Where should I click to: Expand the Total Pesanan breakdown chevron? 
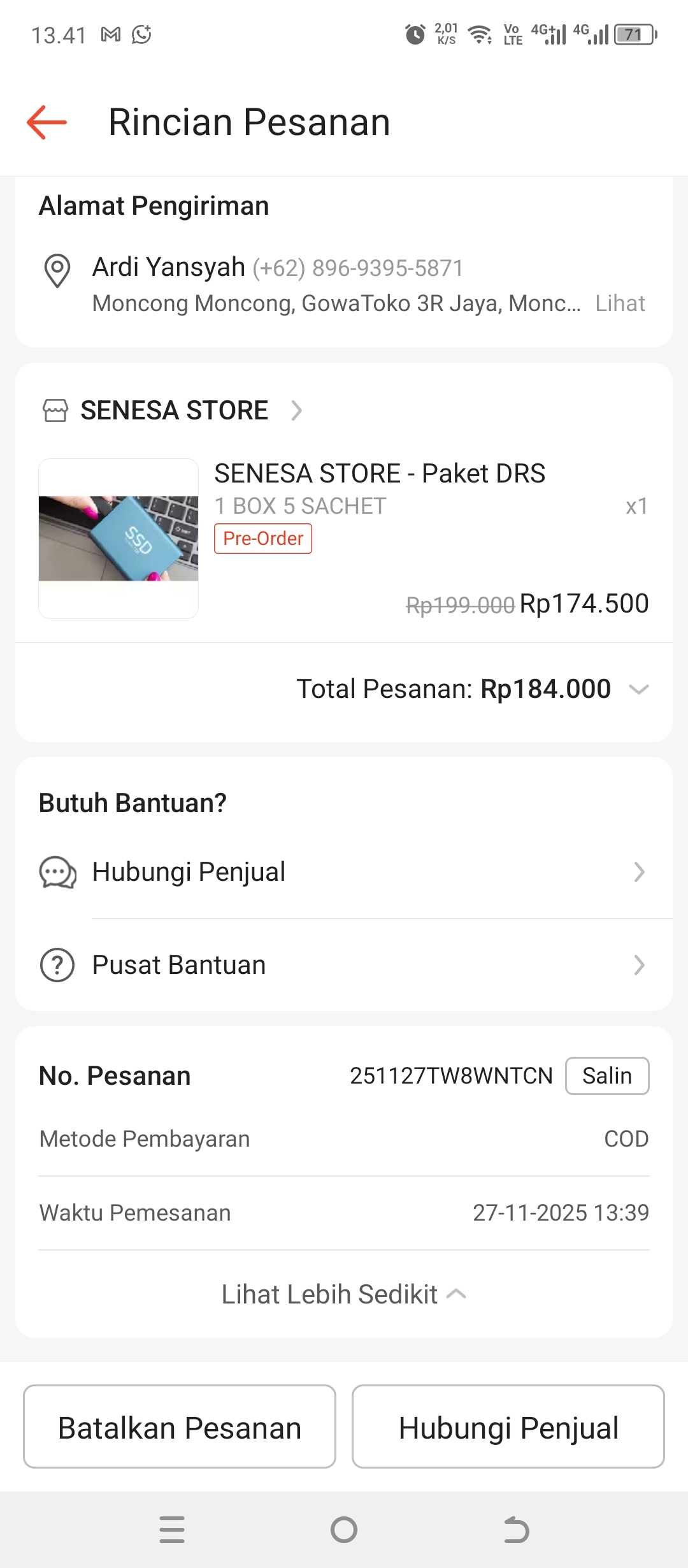click(638, 689)
